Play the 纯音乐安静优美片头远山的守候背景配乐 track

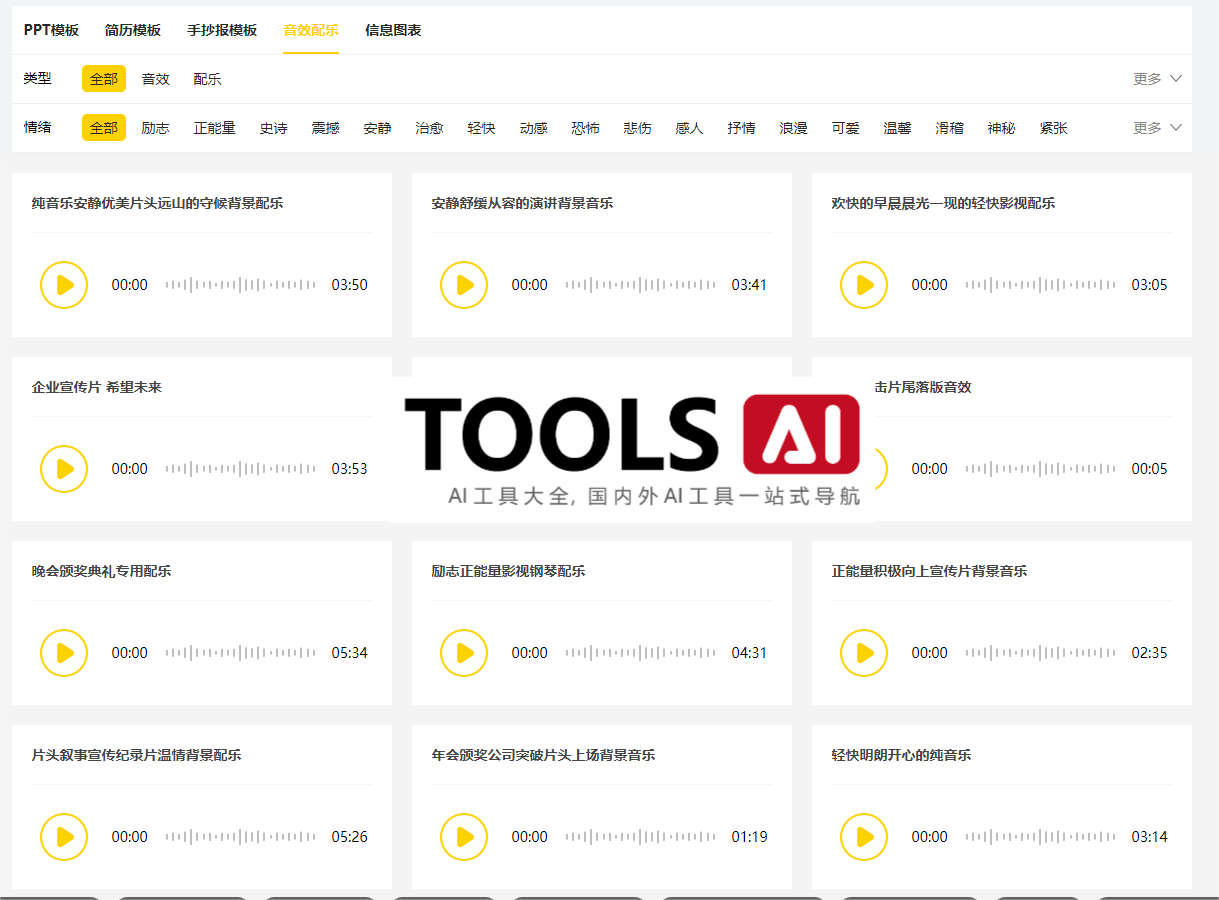click(64, 285)
